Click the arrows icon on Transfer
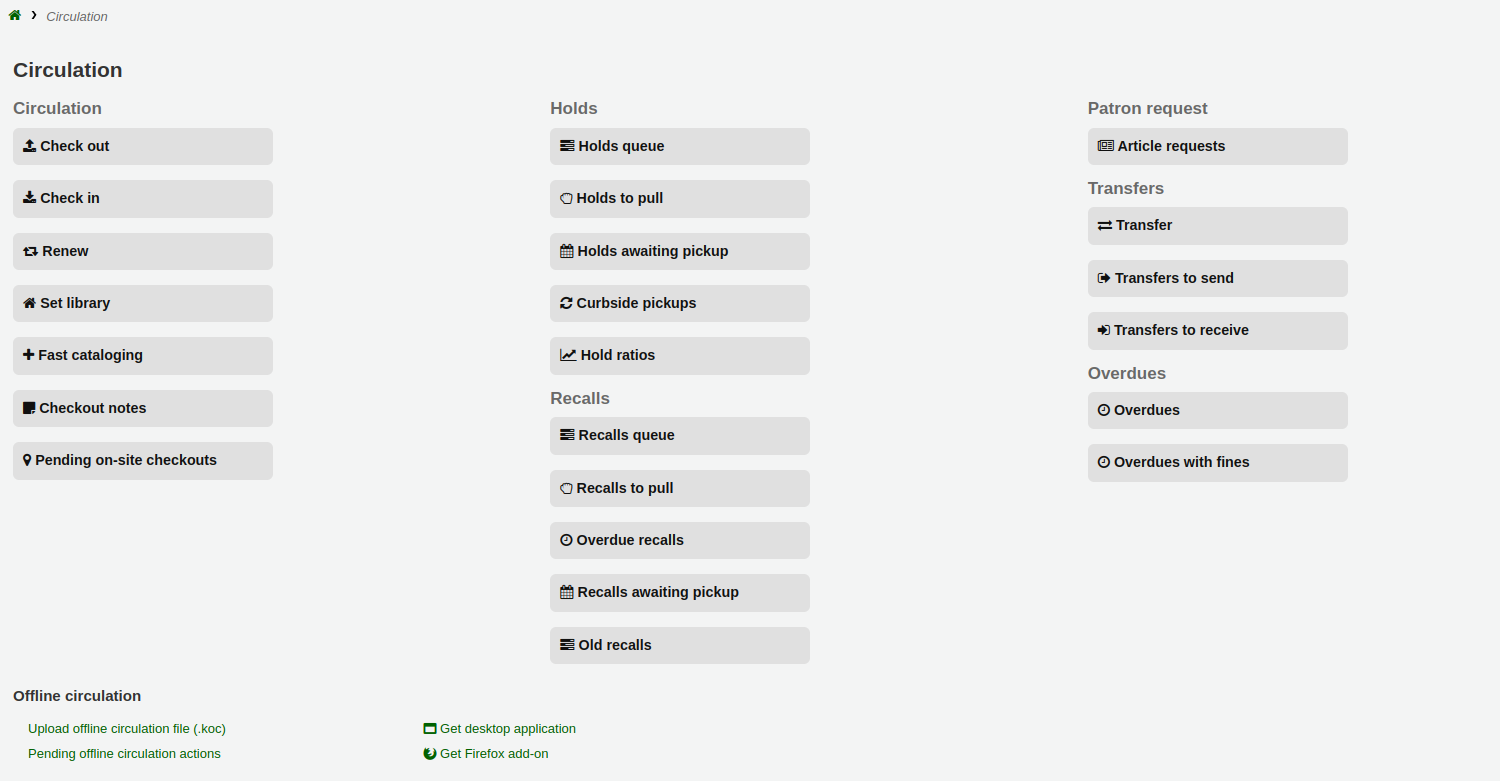Image resolution: width=1500 pixels, height=781 pixels. 1104,224
